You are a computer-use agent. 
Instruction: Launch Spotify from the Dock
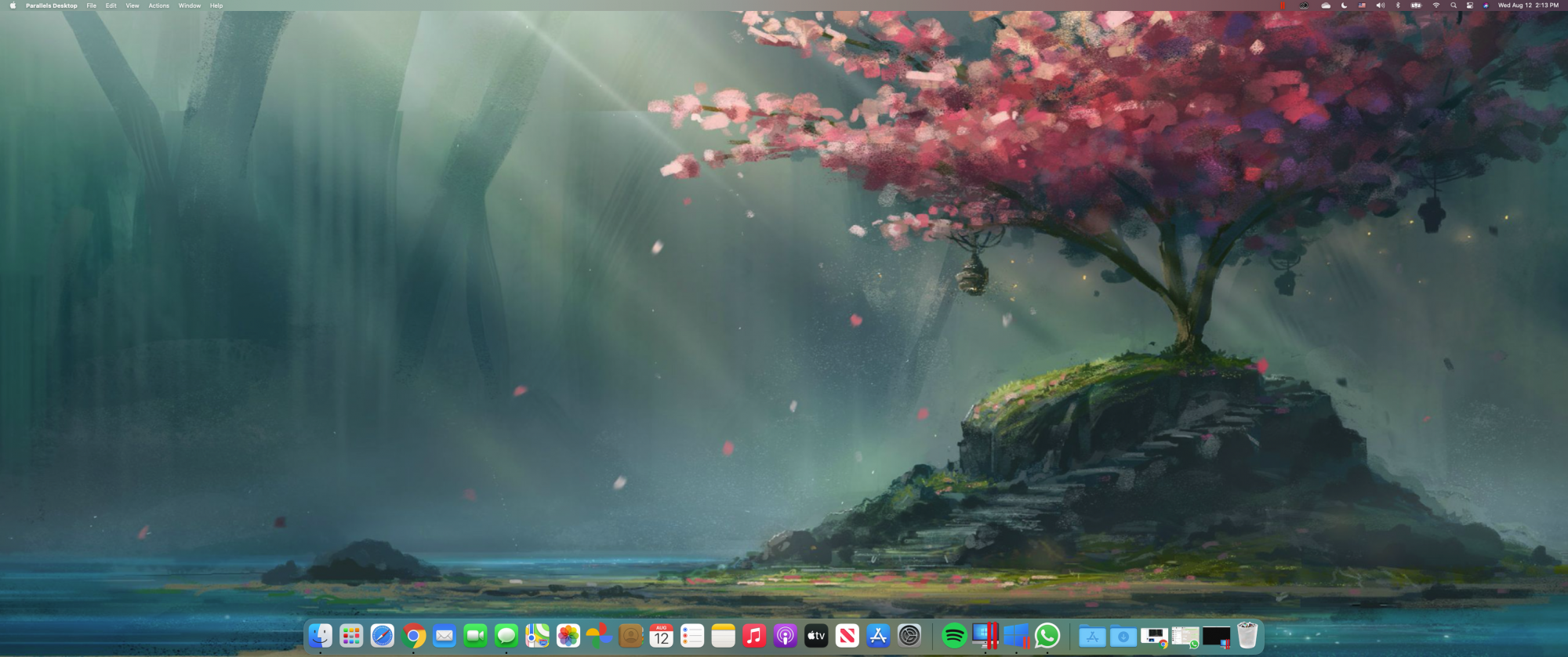coord(954,636)
